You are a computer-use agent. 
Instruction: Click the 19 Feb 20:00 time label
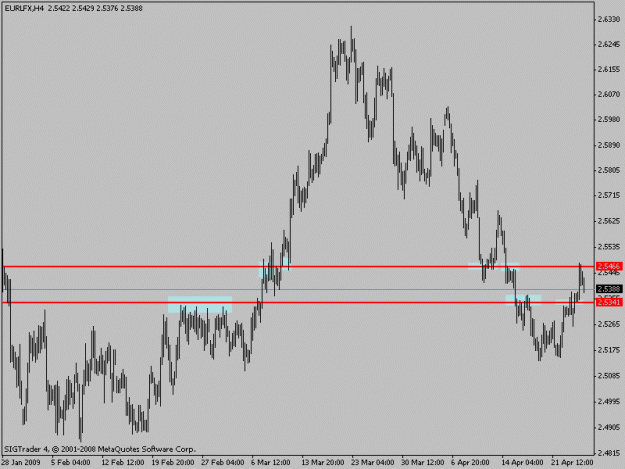pos(173,462)
